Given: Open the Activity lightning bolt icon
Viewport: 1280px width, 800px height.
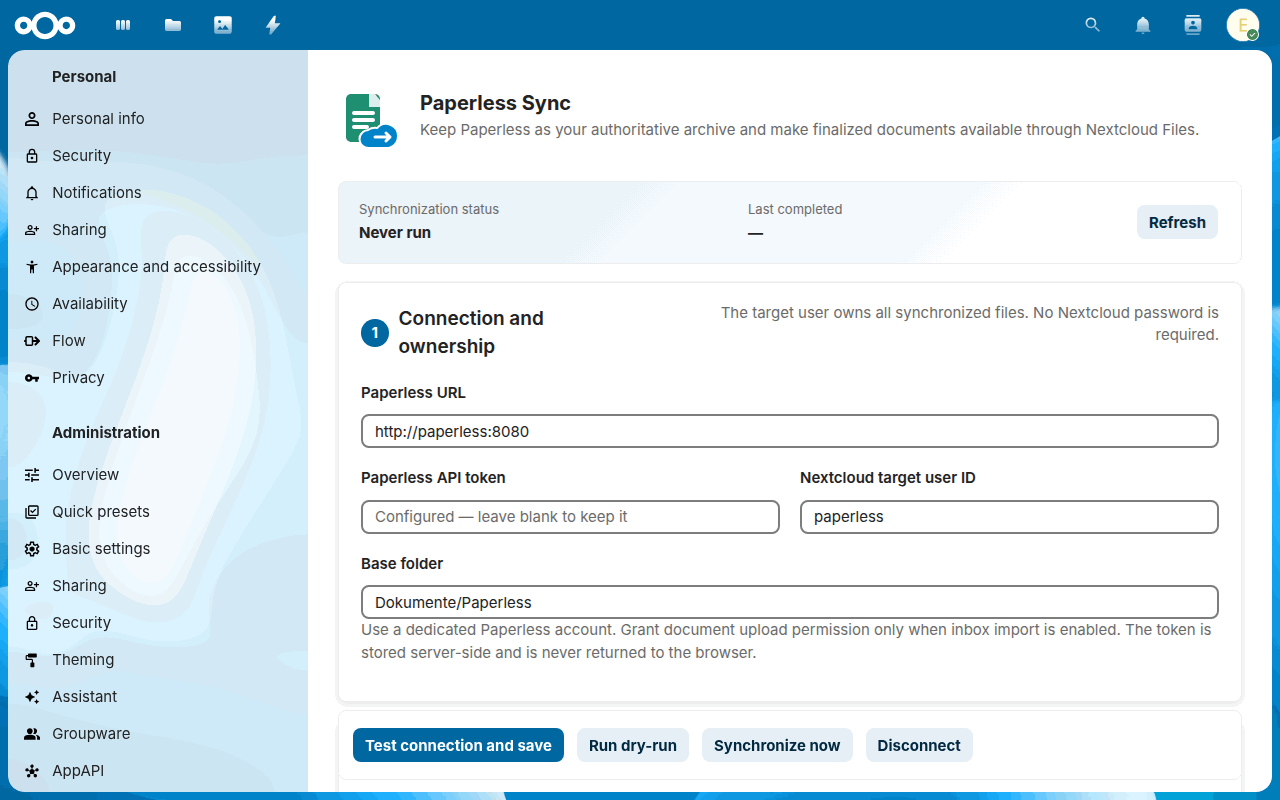Looking at the screenshot, I should [273, 25].
